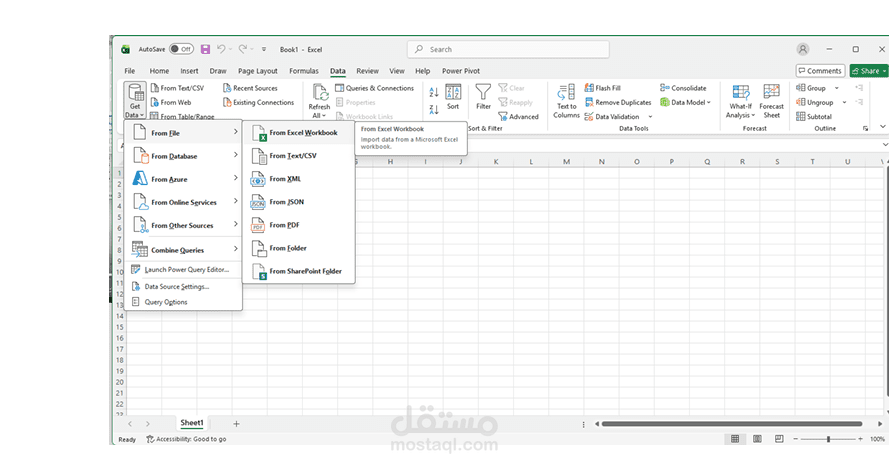
Task: Click into the Search box
Action: click(508, 49)
